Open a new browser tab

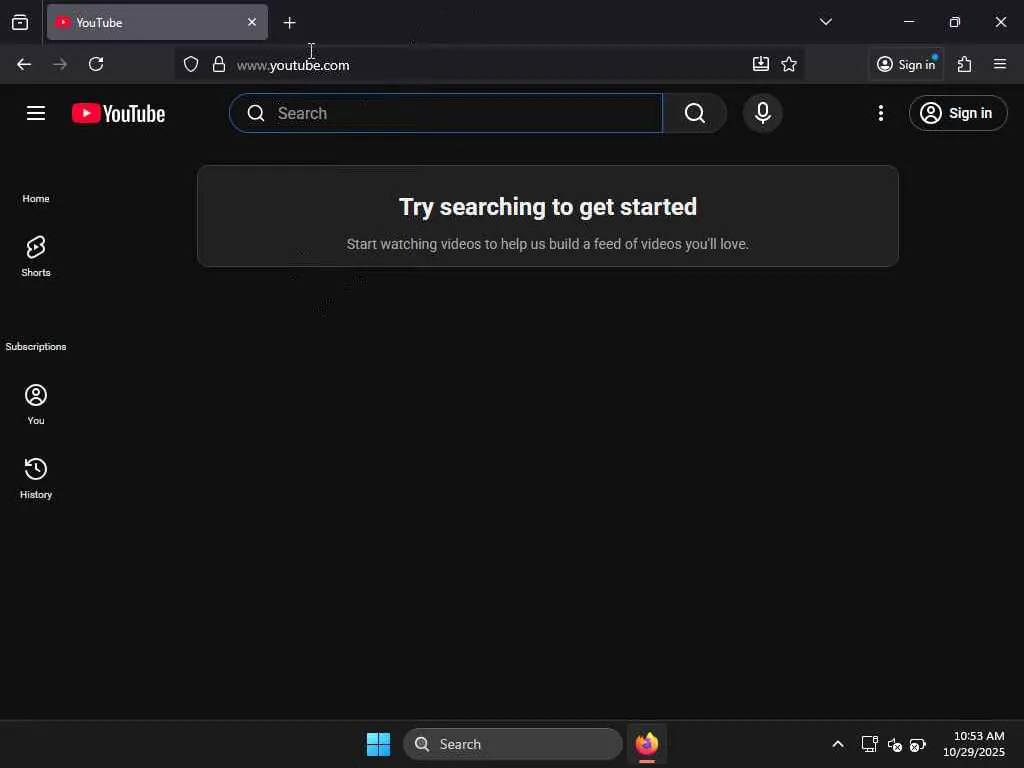click(x=289, y=23)
